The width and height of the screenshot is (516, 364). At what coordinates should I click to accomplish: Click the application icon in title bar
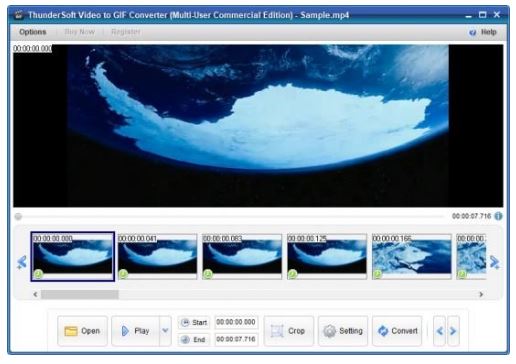coord(19,15)
